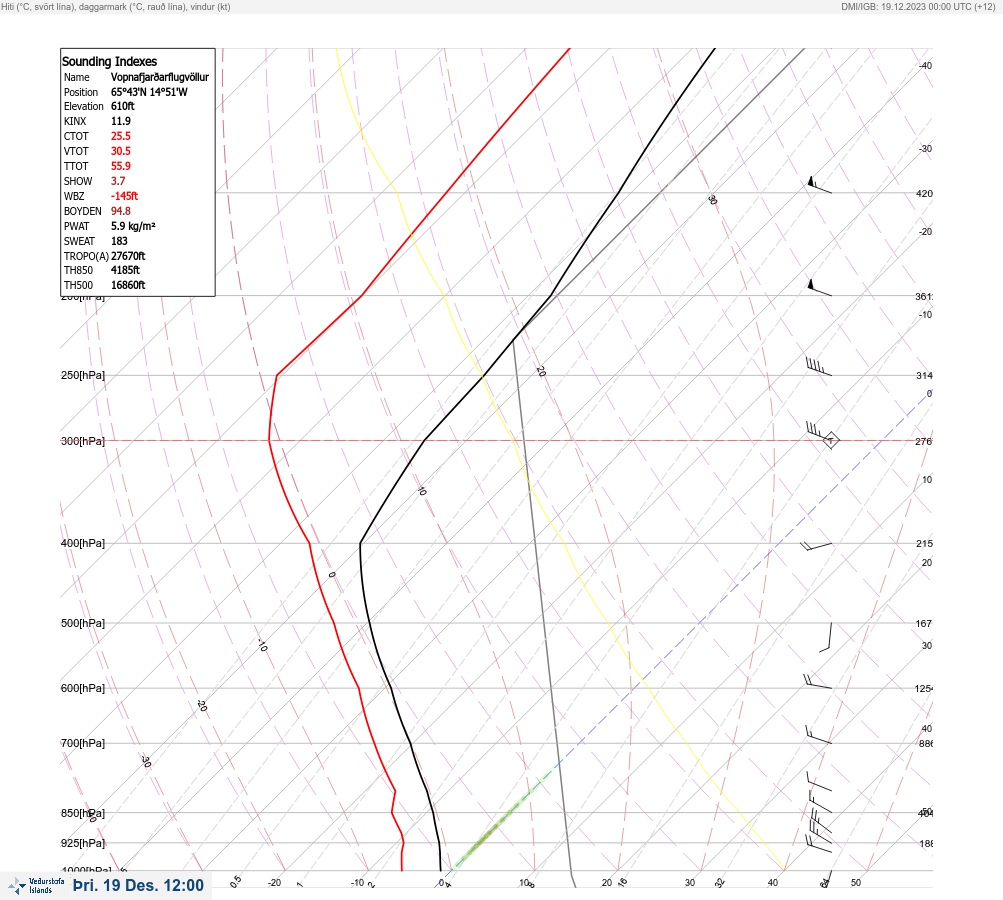Click the 300[hPa] pressure label
1003x900 pixels.
point(83,441)
